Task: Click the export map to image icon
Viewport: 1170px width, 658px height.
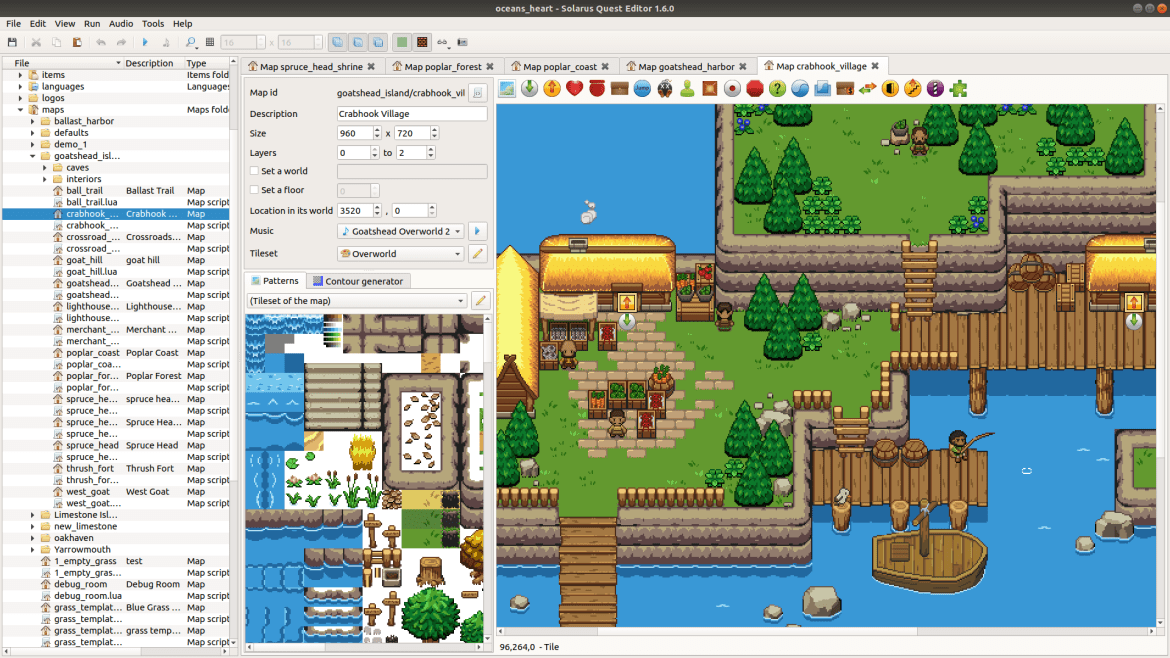Action: tap(462, 43)
